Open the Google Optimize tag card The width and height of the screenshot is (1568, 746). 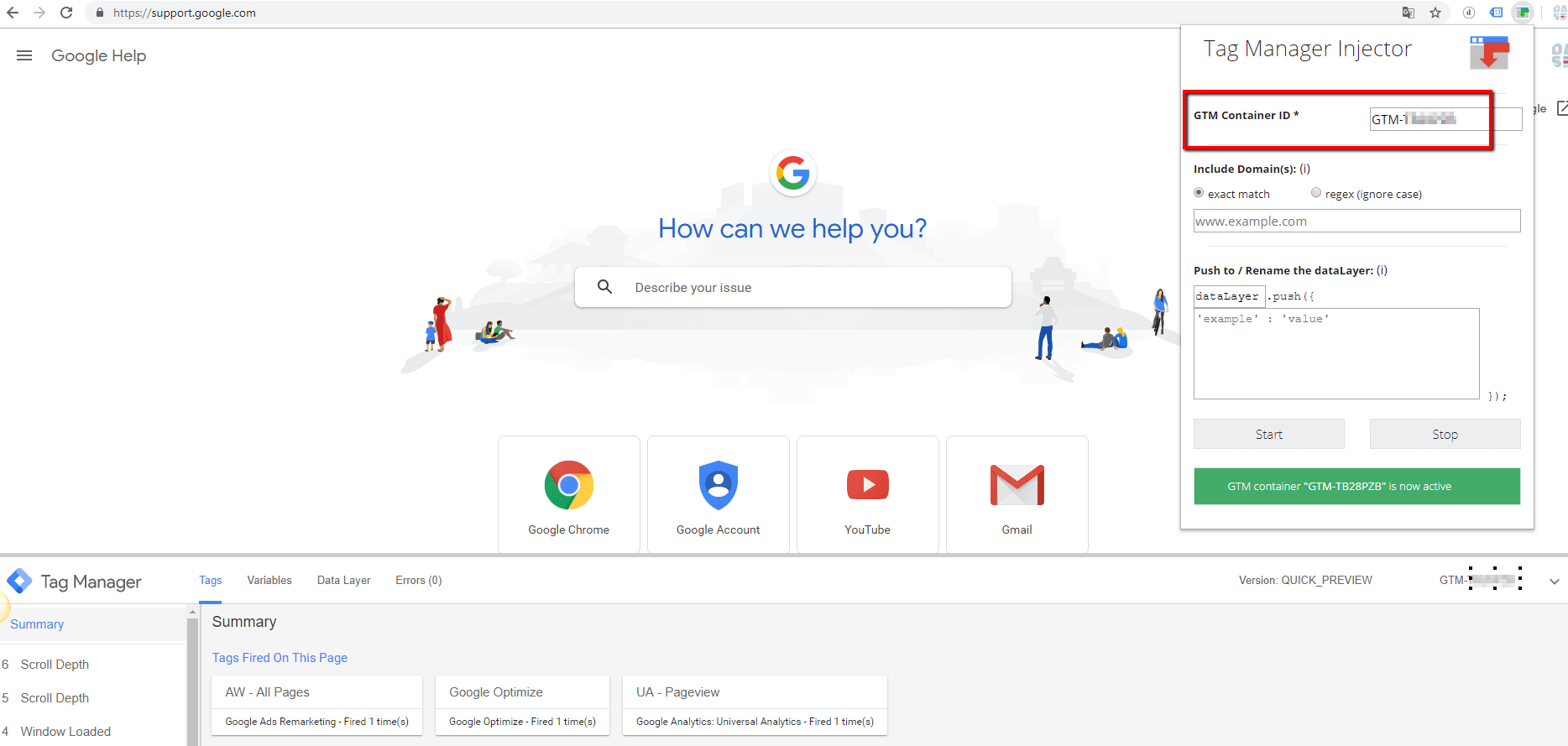523,705
